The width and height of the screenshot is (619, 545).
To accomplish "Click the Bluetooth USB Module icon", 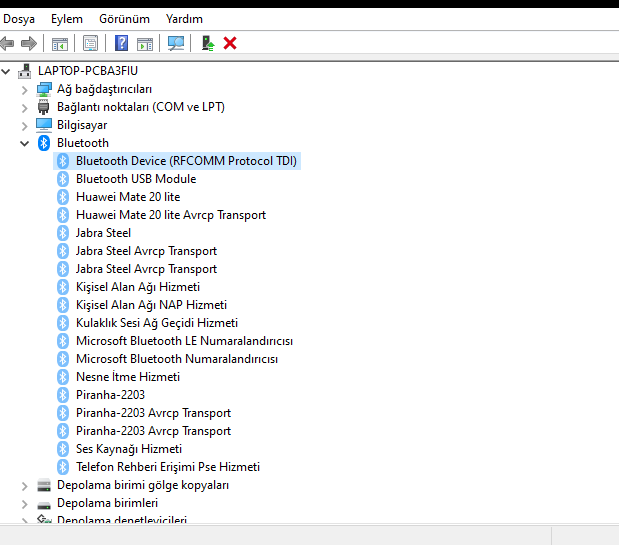I will click(63, 179).
